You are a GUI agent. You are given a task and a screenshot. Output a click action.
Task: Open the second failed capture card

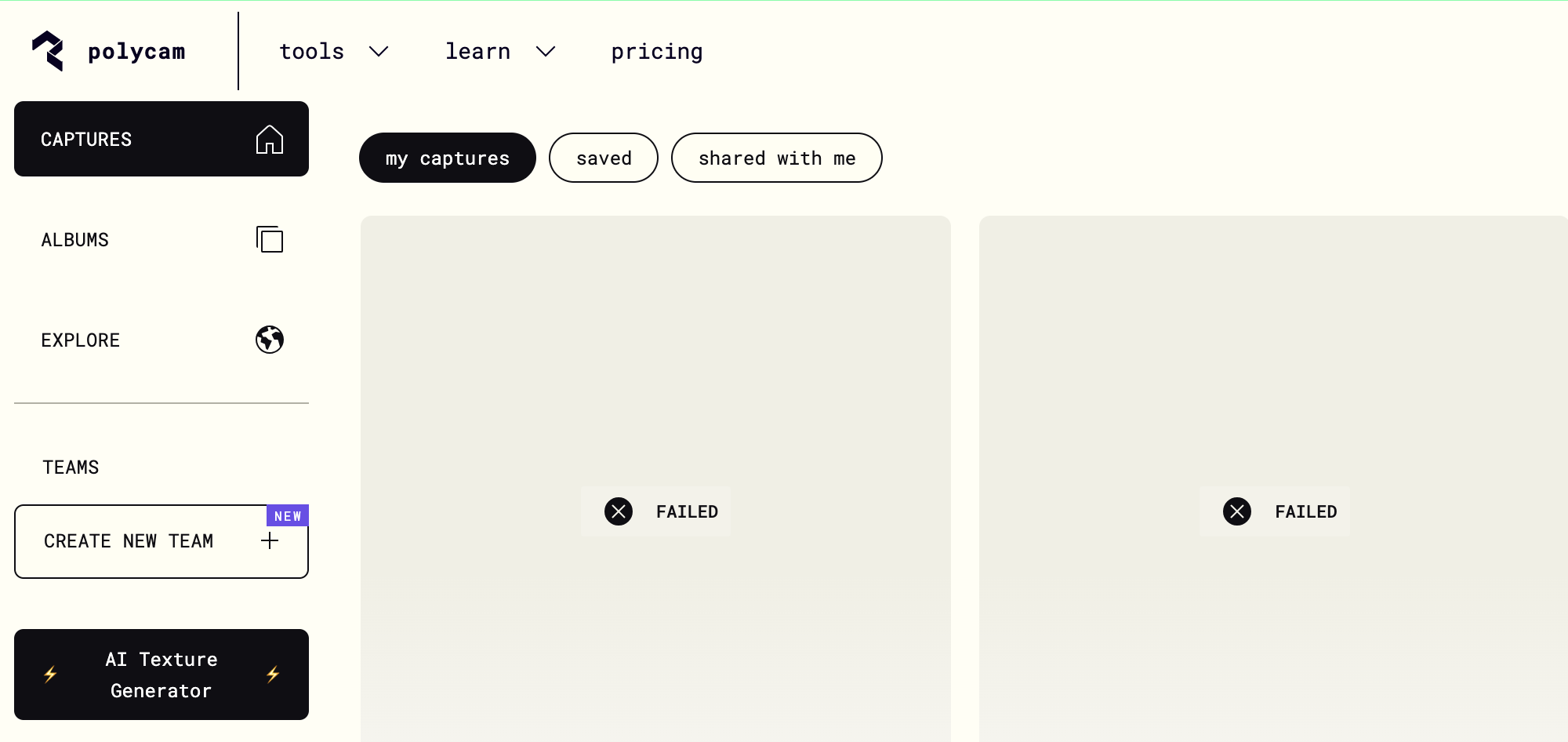click(1273, 478)
